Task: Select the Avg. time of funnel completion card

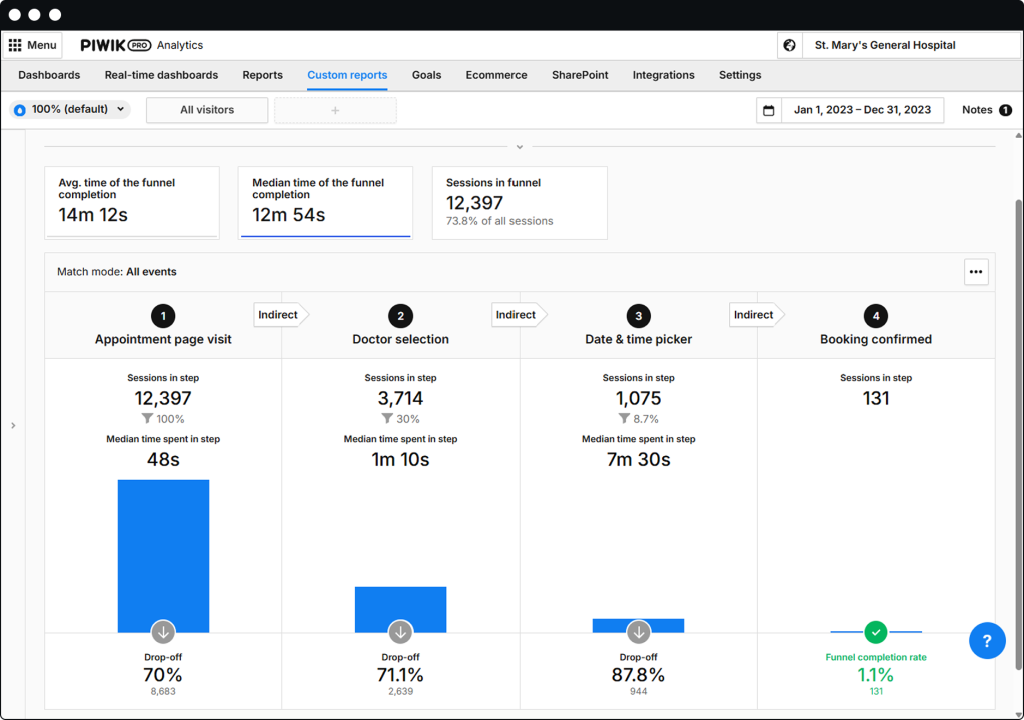Action: (131, 202)
